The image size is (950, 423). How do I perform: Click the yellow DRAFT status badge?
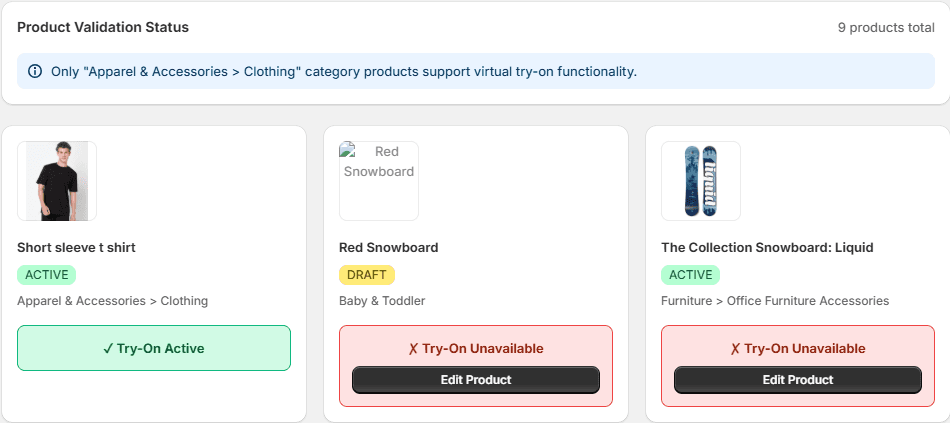(367, 275)
